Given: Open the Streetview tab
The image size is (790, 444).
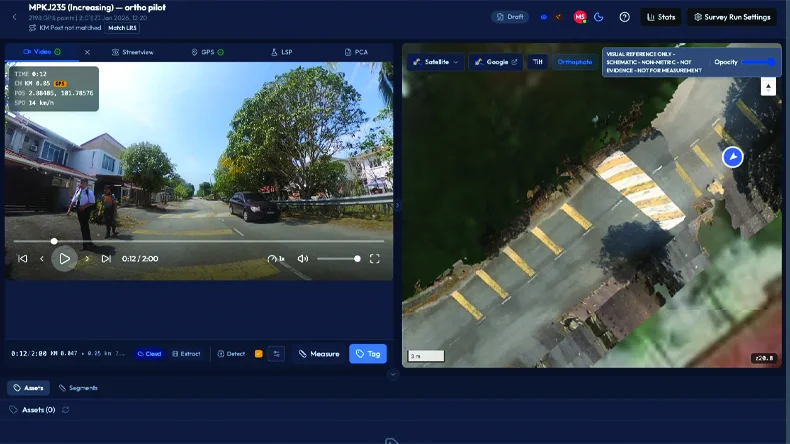Looking at the screenshot, I should tap(133, 52).
